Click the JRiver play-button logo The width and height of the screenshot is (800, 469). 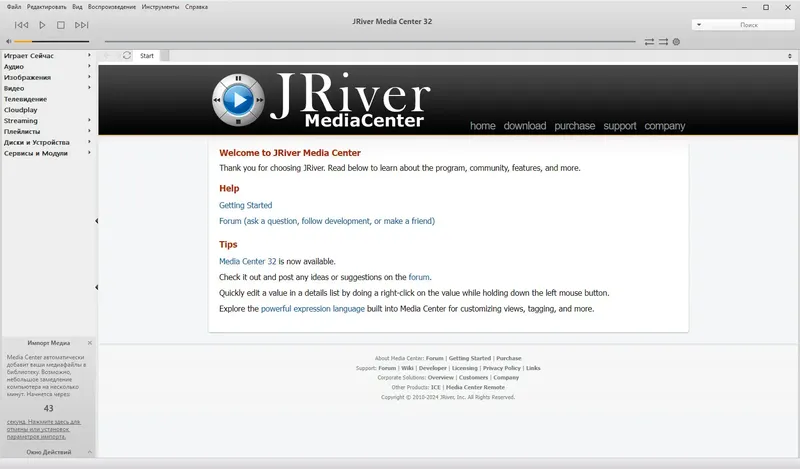[238, 100]
